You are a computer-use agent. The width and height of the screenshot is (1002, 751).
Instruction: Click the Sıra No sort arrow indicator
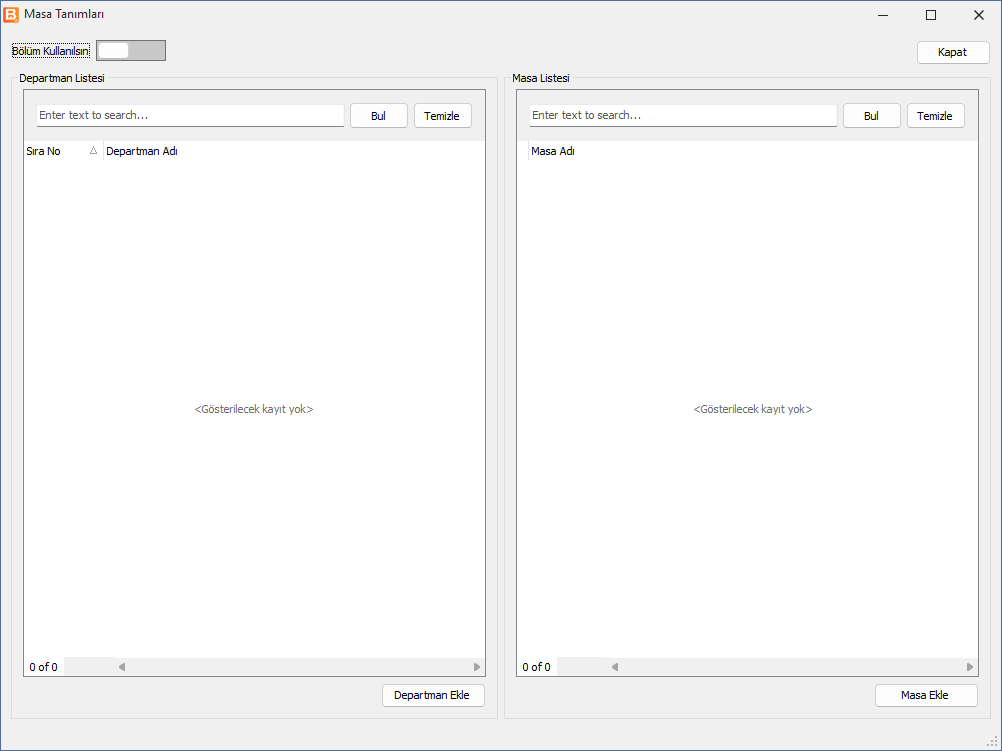93,150
